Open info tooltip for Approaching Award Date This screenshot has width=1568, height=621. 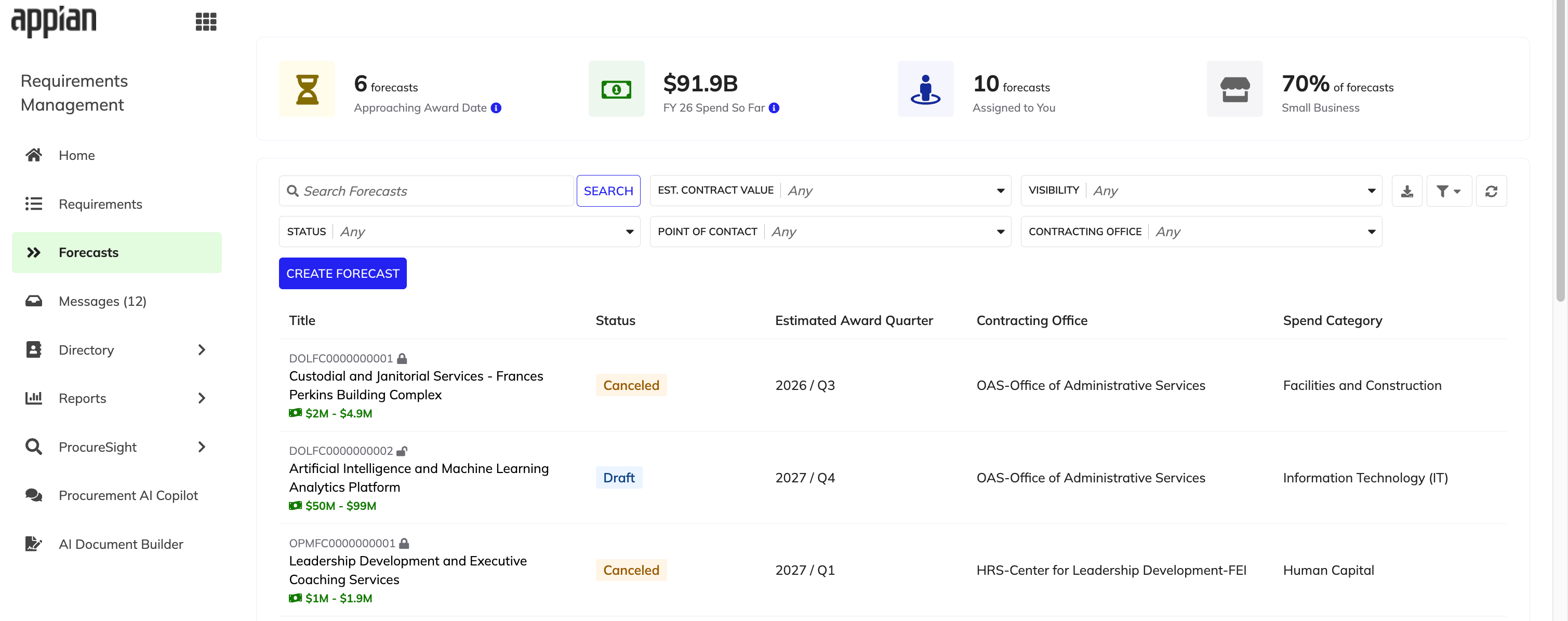point(496,107)
